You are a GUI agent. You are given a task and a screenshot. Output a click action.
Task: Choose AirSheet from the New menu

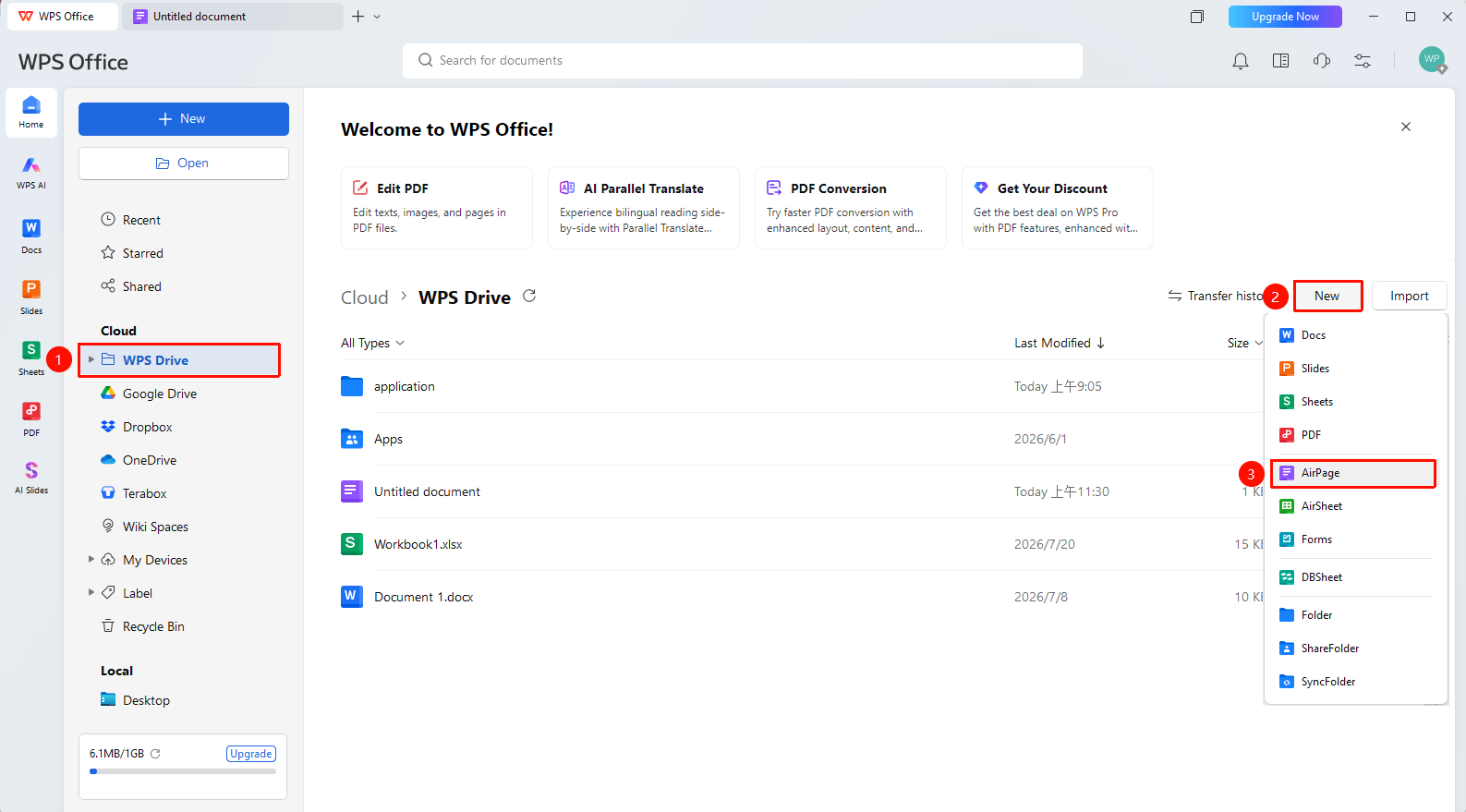1353,506
